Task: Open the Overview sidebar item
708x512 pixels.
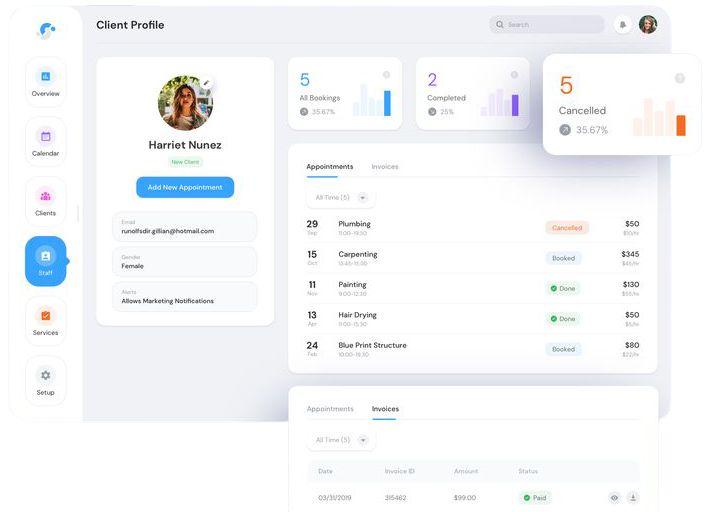Action: pyautogui.click(x=46, y=82)
